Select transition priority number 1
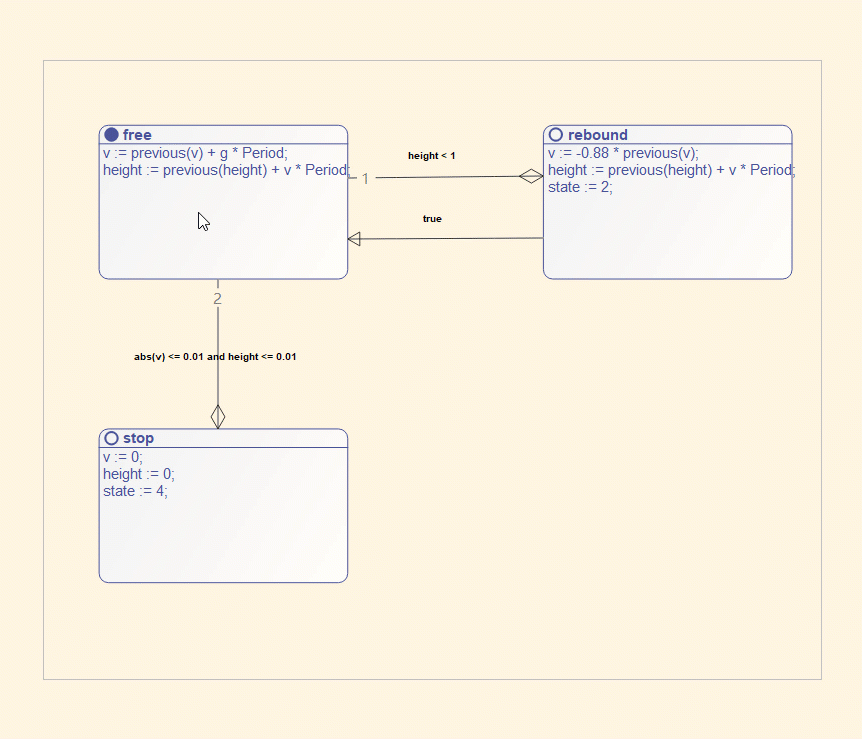The width and height of the screenshot is (862, 739). tap(365, 179)
